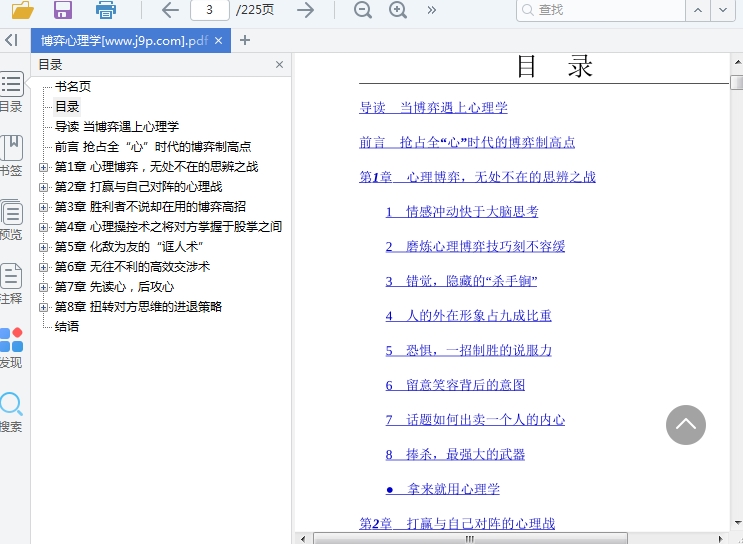Open page link 第1章 心理博弈，无处不在的思辨之战
The image size is (743, 544).
click(x=477, y=177)
